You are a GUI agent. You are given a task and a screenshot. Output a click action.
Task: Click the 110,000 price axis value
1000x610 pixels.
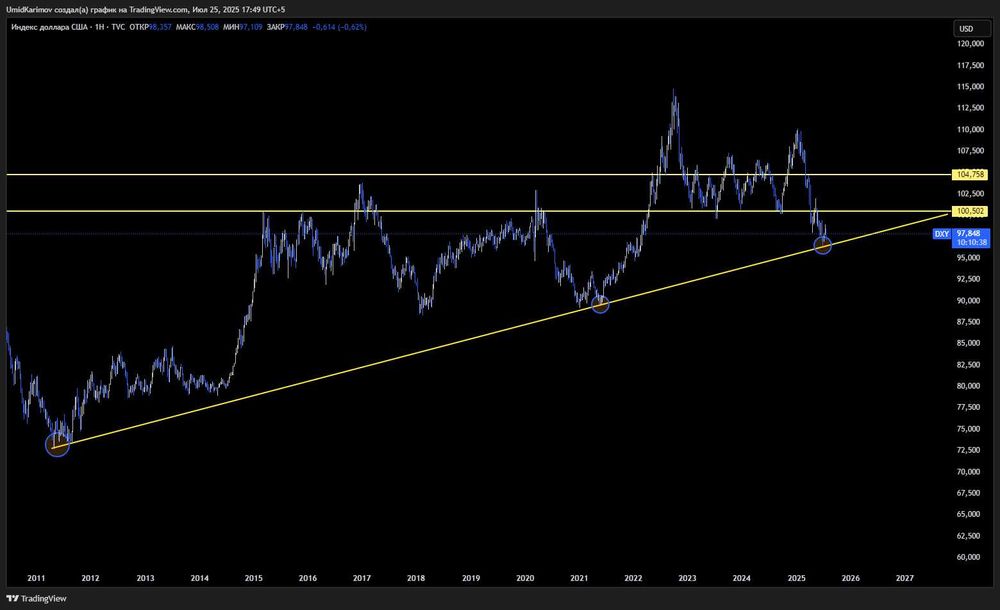971,130
